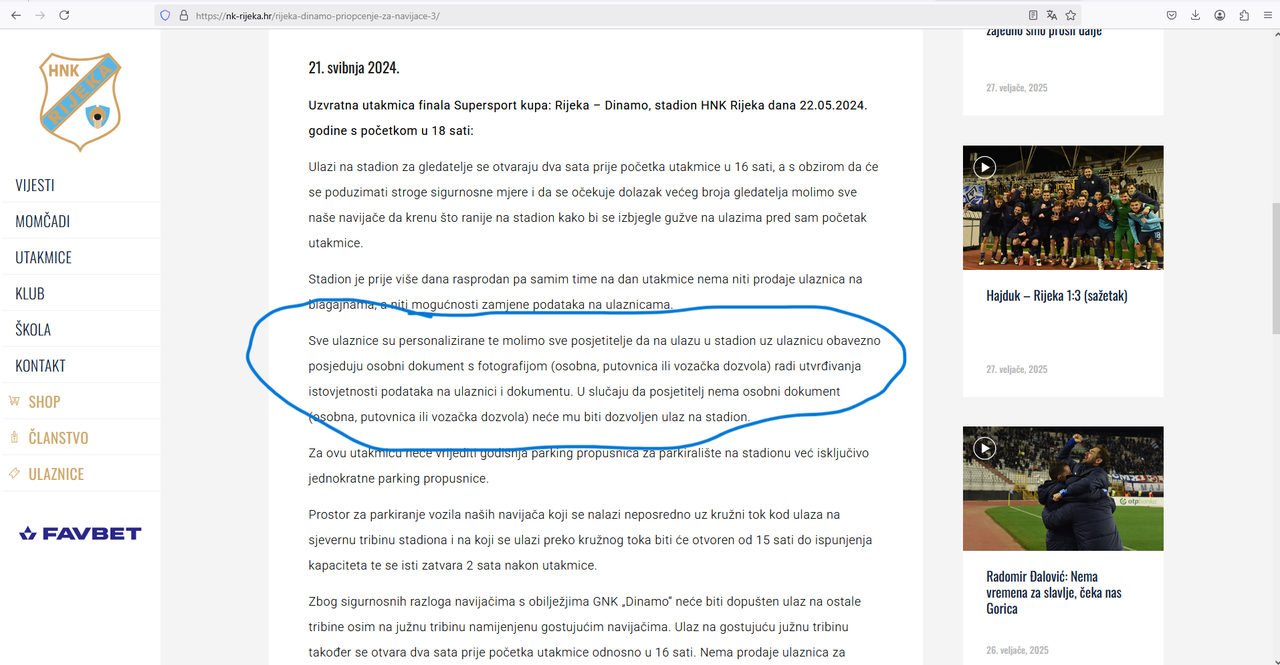Click the membership icon beside ČLANSTVO
Screen dimensions: 1280x665
[14, 437]
